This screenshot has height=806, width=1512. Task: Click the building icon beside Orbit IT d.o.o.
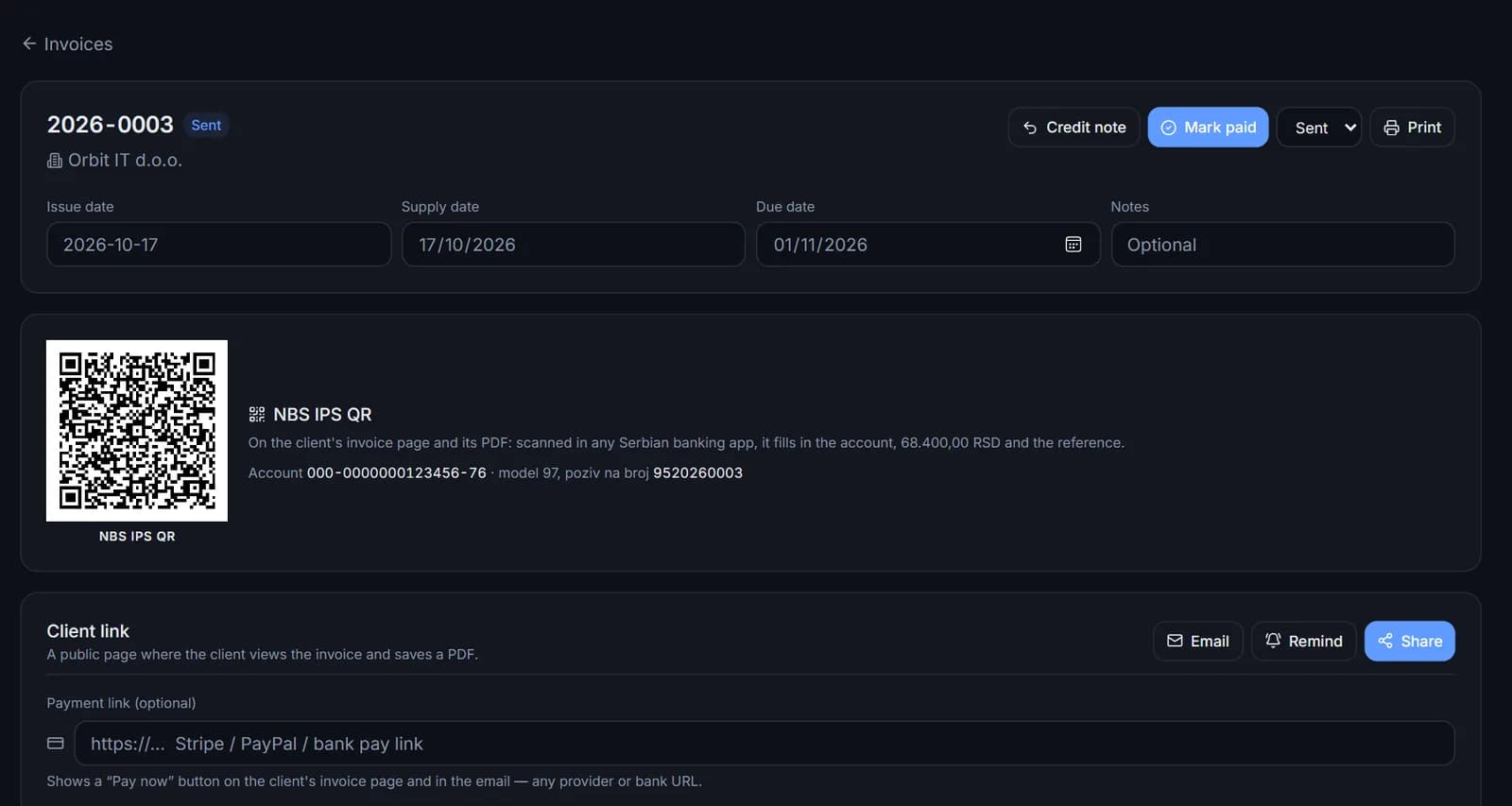(x=55, y=161)
